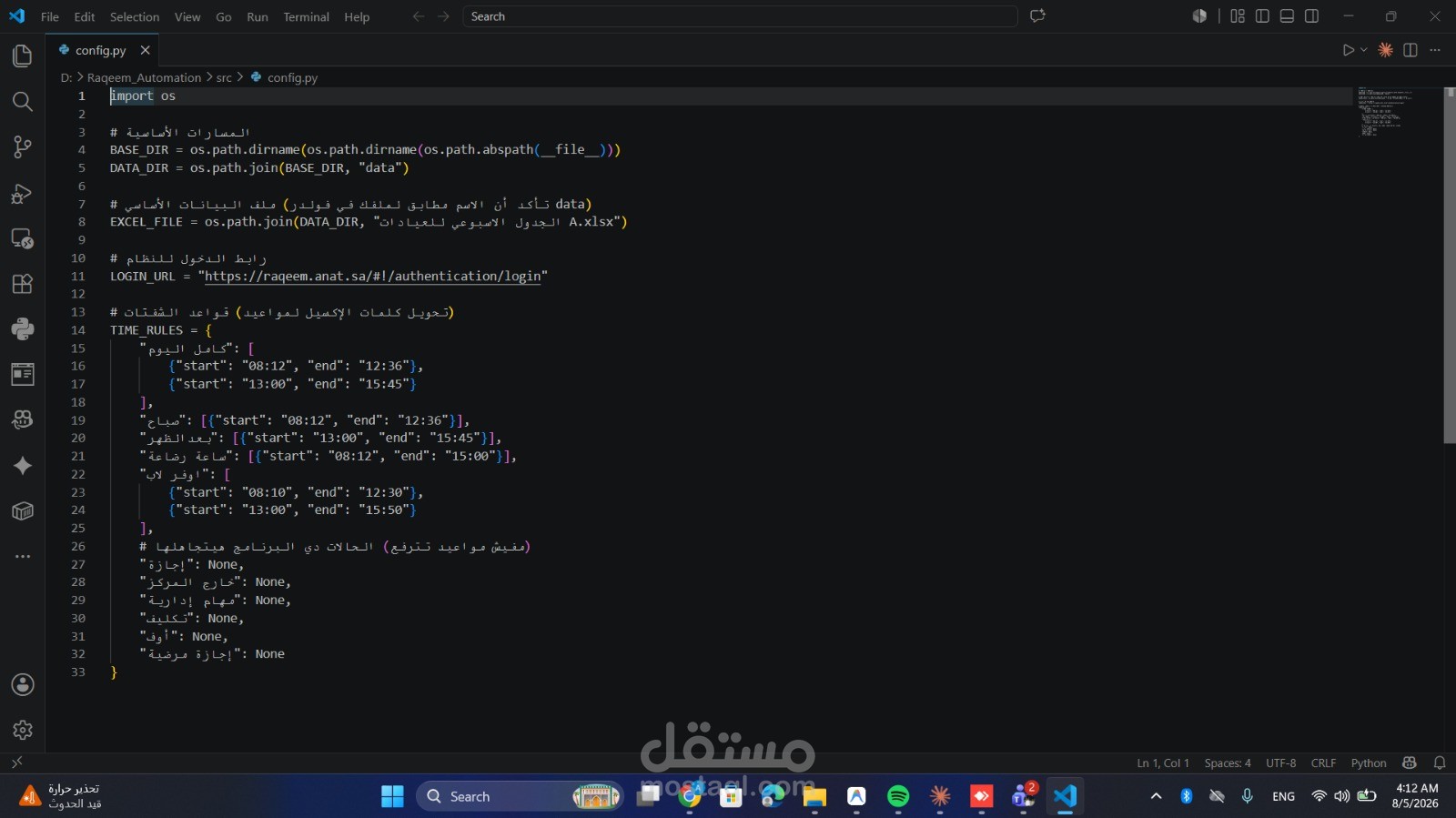Open the Accounts menu icon
Screen dimensions: 1456x818
pyautogui.click(x=23, y=685)
